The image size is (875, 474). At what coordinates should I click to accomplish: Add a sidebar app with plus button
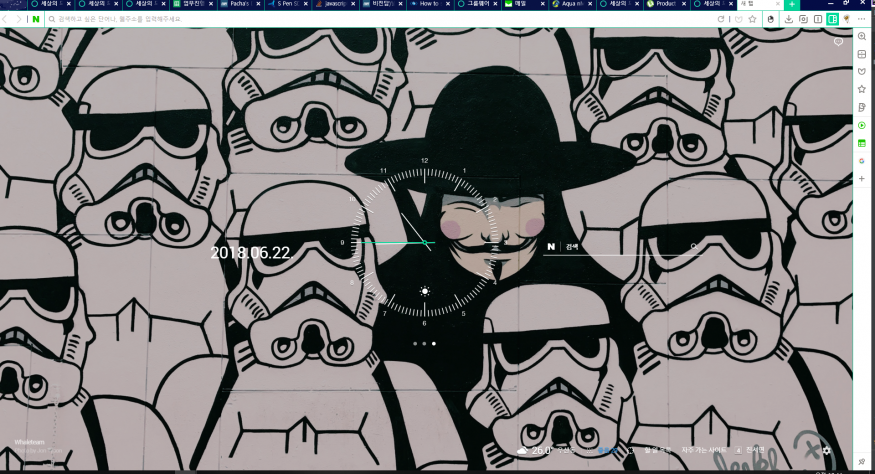point(862,179)
